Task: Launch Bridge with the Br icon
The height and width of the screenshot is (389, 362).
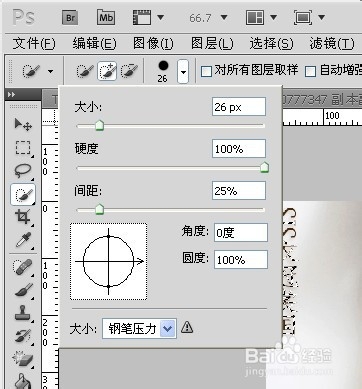Action: 70,17
